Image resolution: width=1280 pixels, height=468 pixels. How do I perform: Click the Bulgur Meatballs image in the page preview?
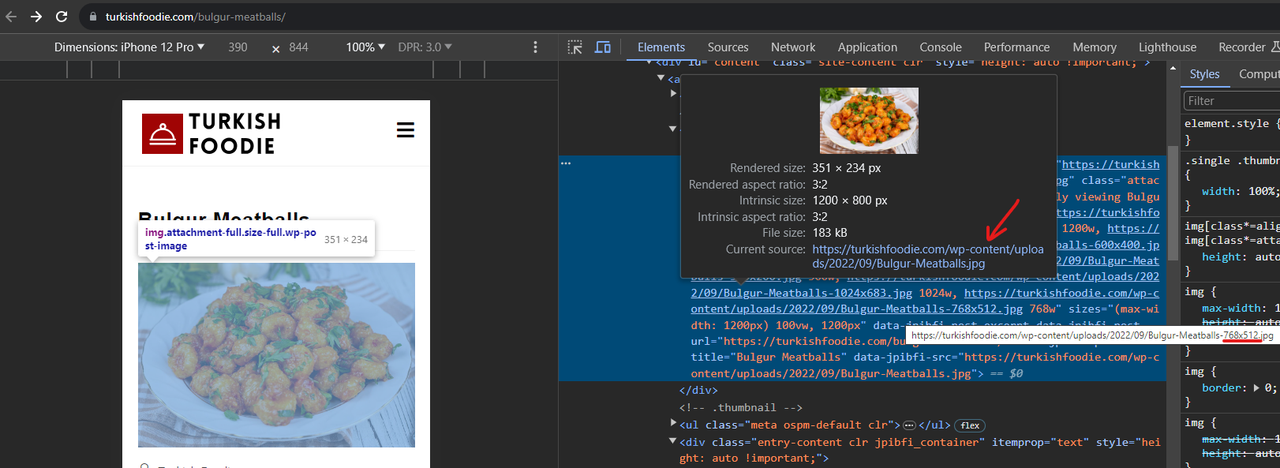(276, 355)
